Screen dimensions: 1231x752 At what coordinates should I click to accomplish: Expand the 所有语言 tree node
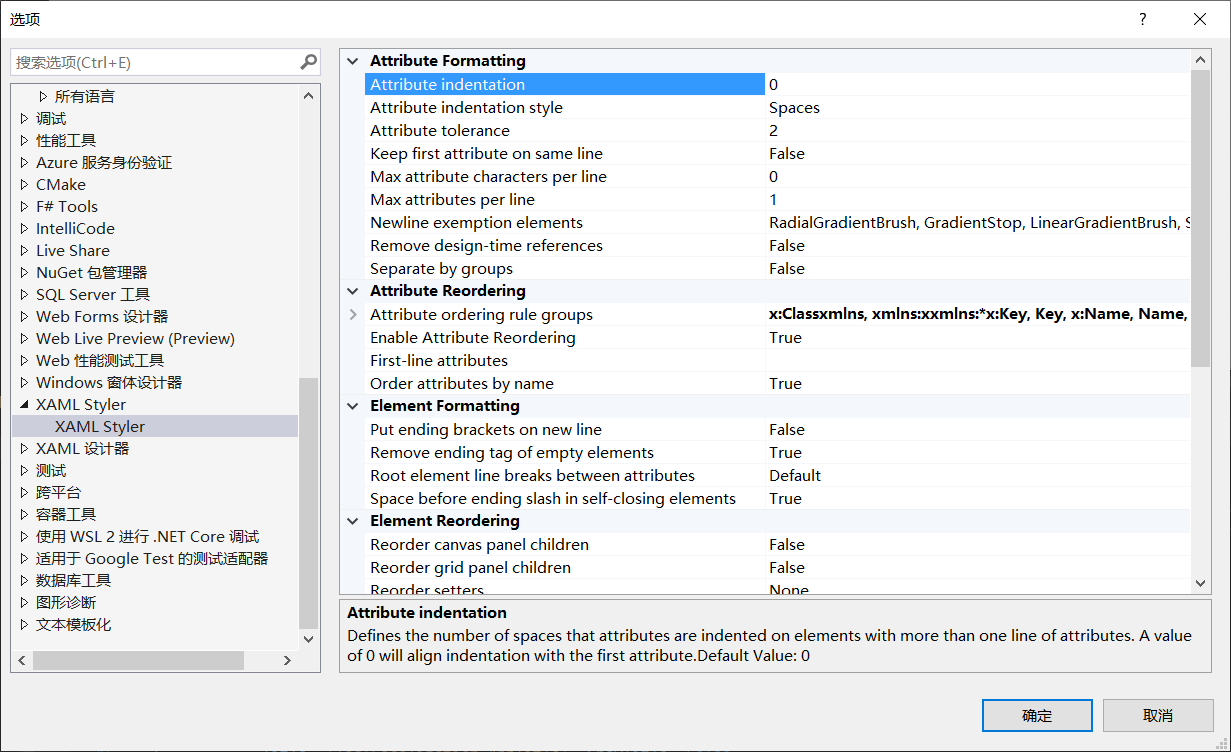[43, 97]
